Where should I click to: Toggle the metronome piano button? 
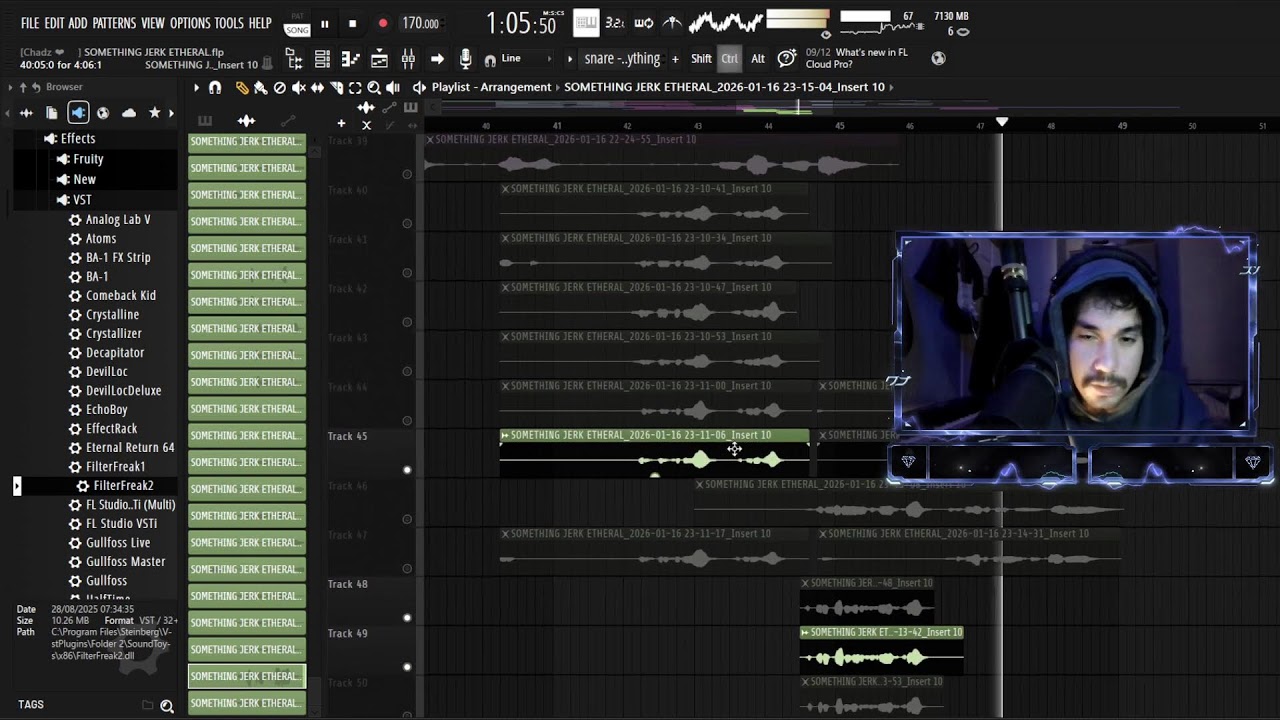tap(586, 22)
